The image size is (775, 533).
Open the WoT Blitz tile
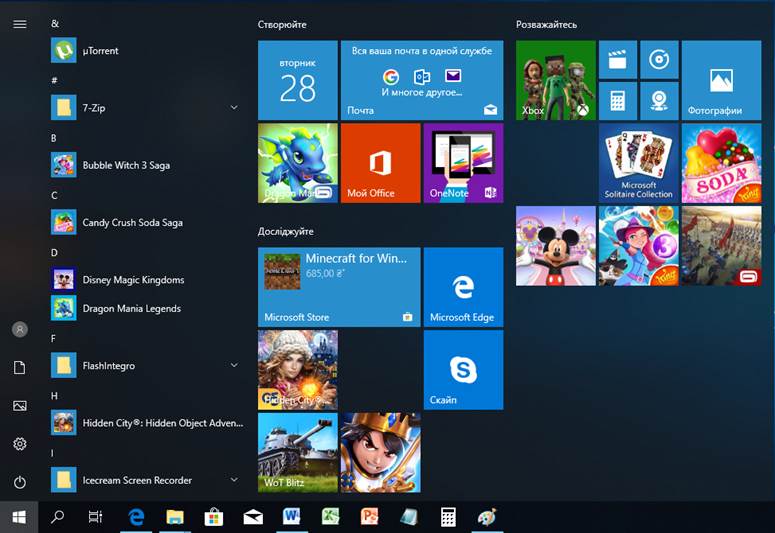click(298, 452)
